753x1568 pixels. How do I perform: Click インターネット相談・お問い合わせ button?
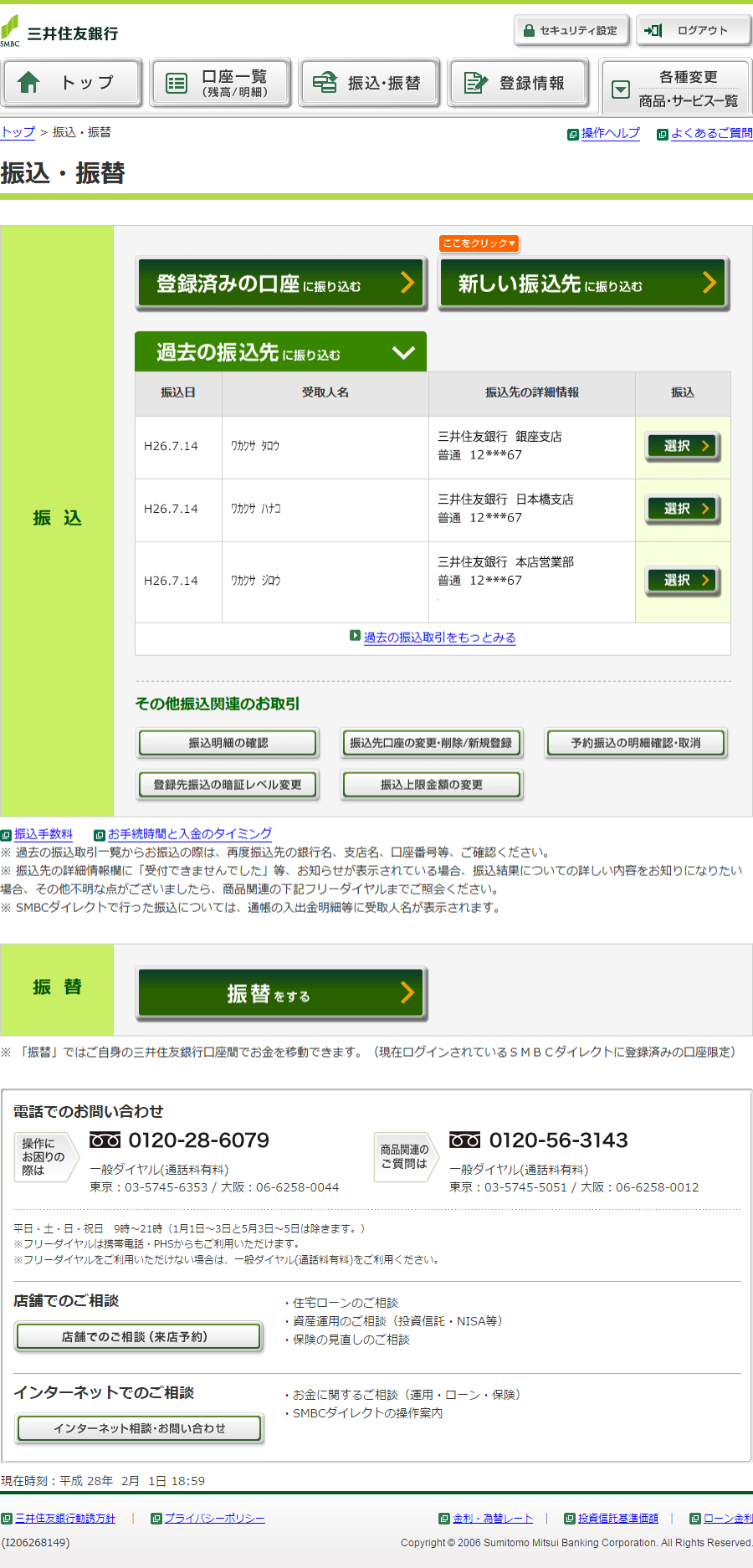pos(139,1428)
